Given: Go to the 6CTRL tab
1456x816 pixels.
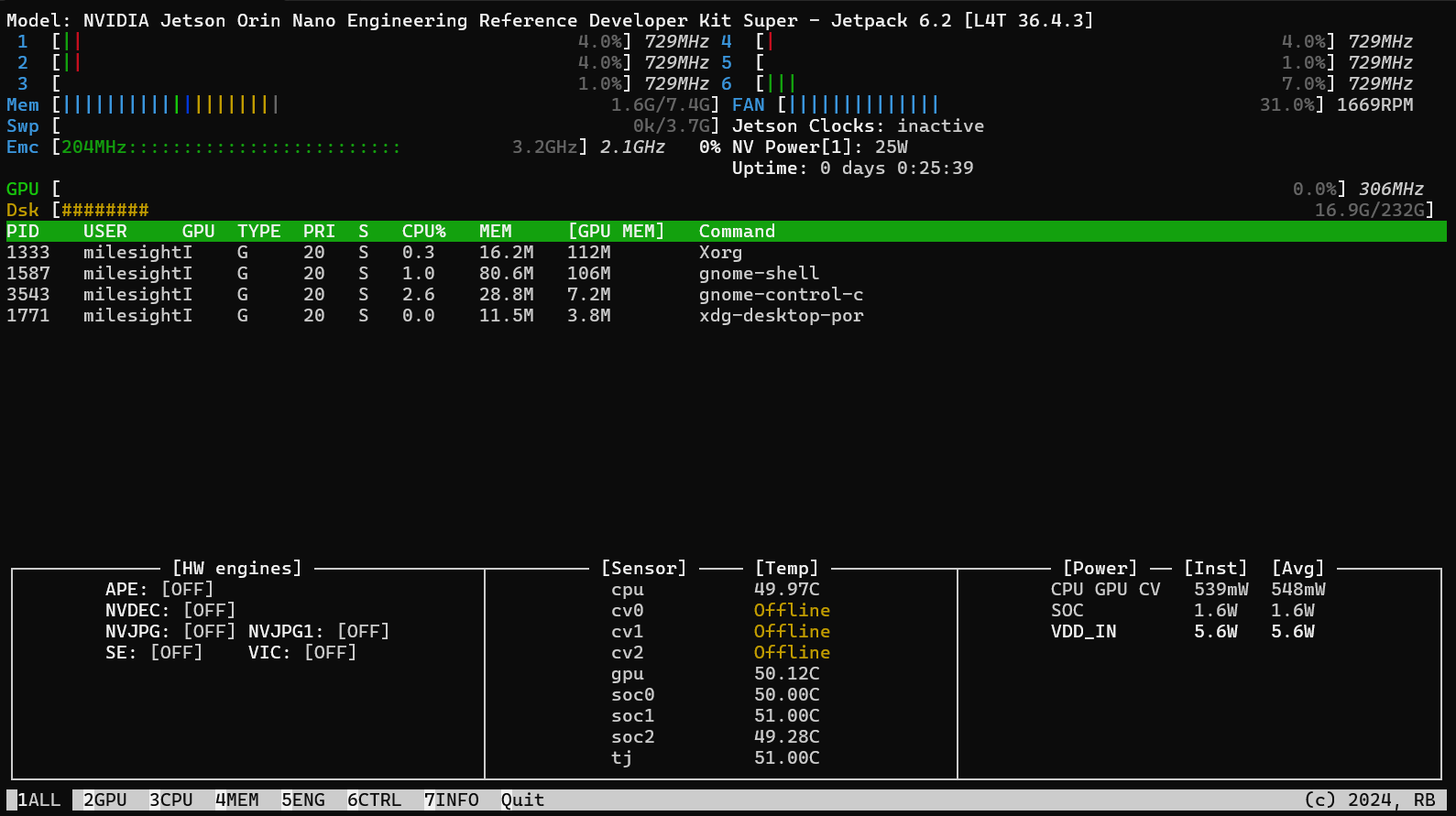Looking at the screenshot, I should pyautogui.click(x=375, y=800).
